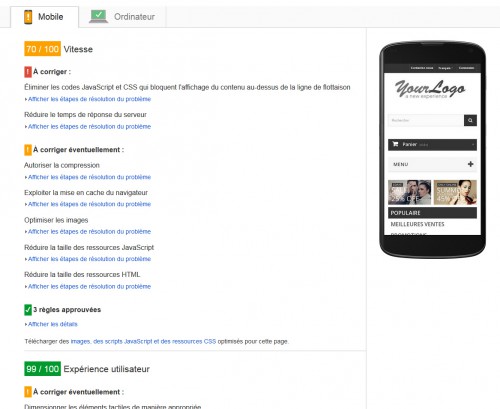Click the Vitesse heading text
Image resolution: width=500 pixels, height=409 pixels.
[x=78, y=49]
